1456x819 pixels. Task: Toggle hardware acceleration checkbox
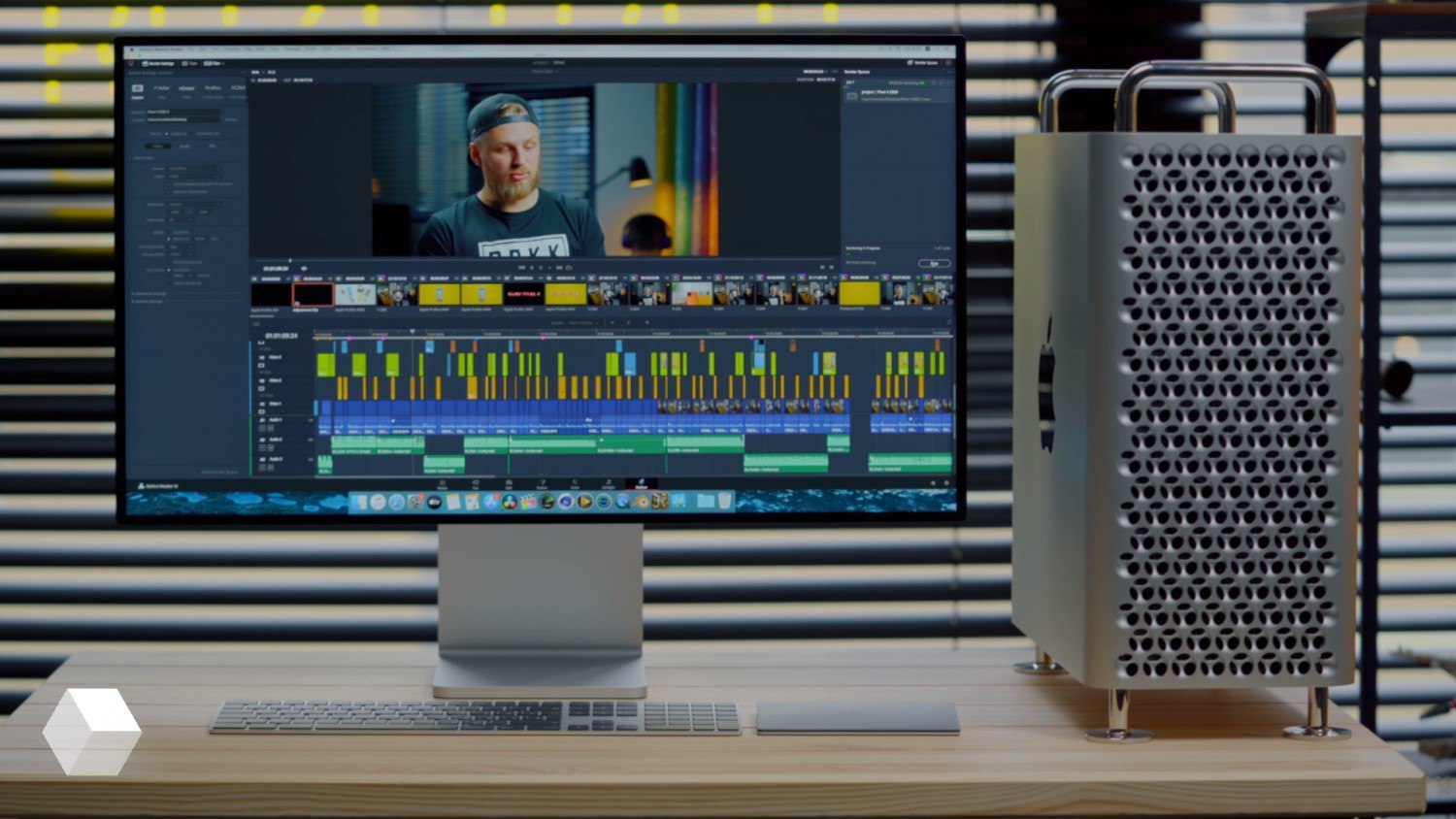coord(169,183)
